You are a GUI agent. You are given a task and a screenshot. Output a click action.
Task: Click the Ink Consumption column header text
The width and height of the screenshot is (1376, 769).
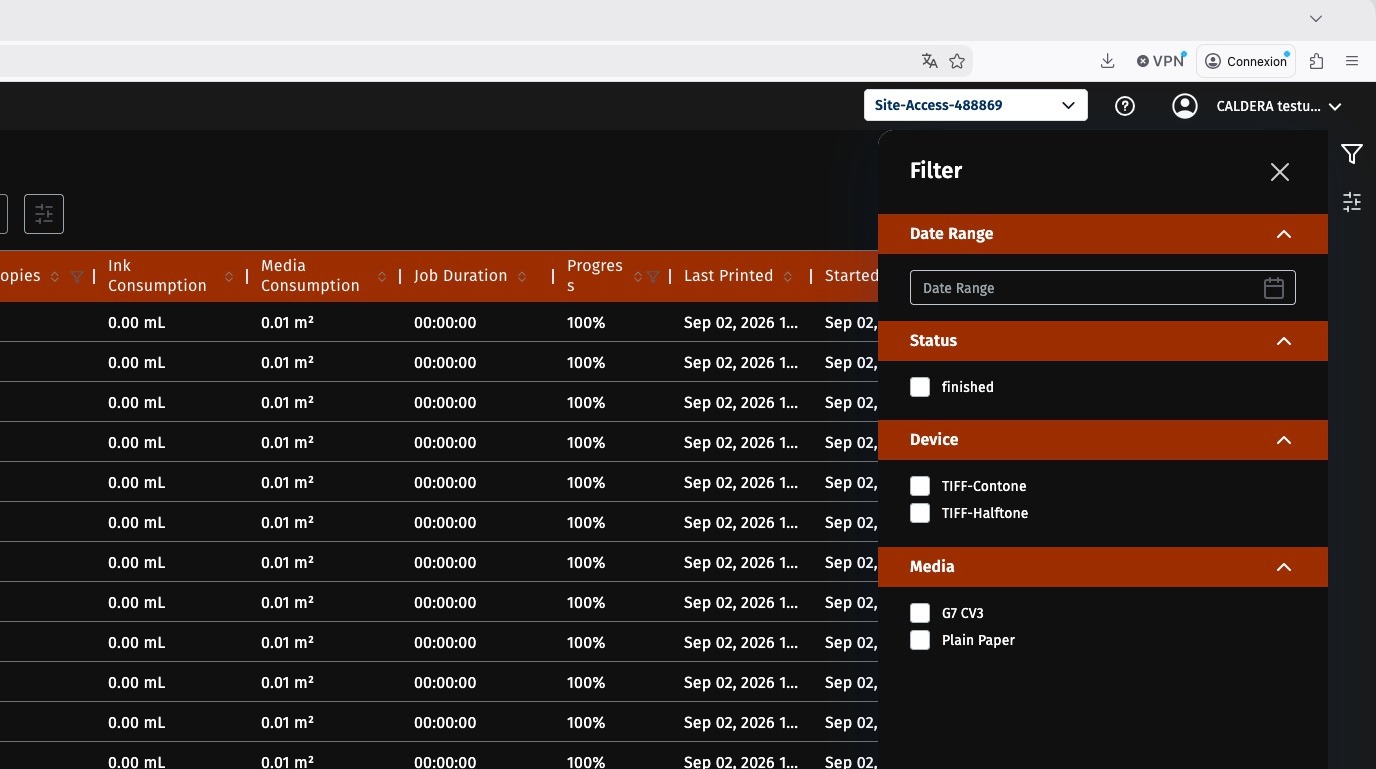coord(157,276)
